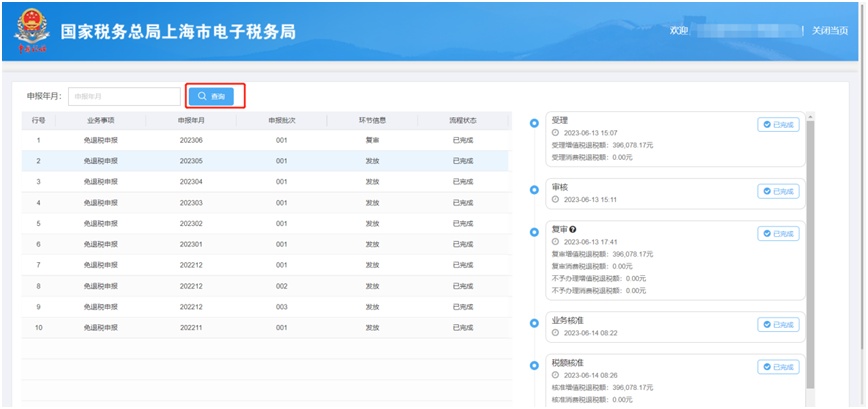Click 复审 in the 202306 table row
868x409 pixels.
pyautogui.click(x=373, y=141)
